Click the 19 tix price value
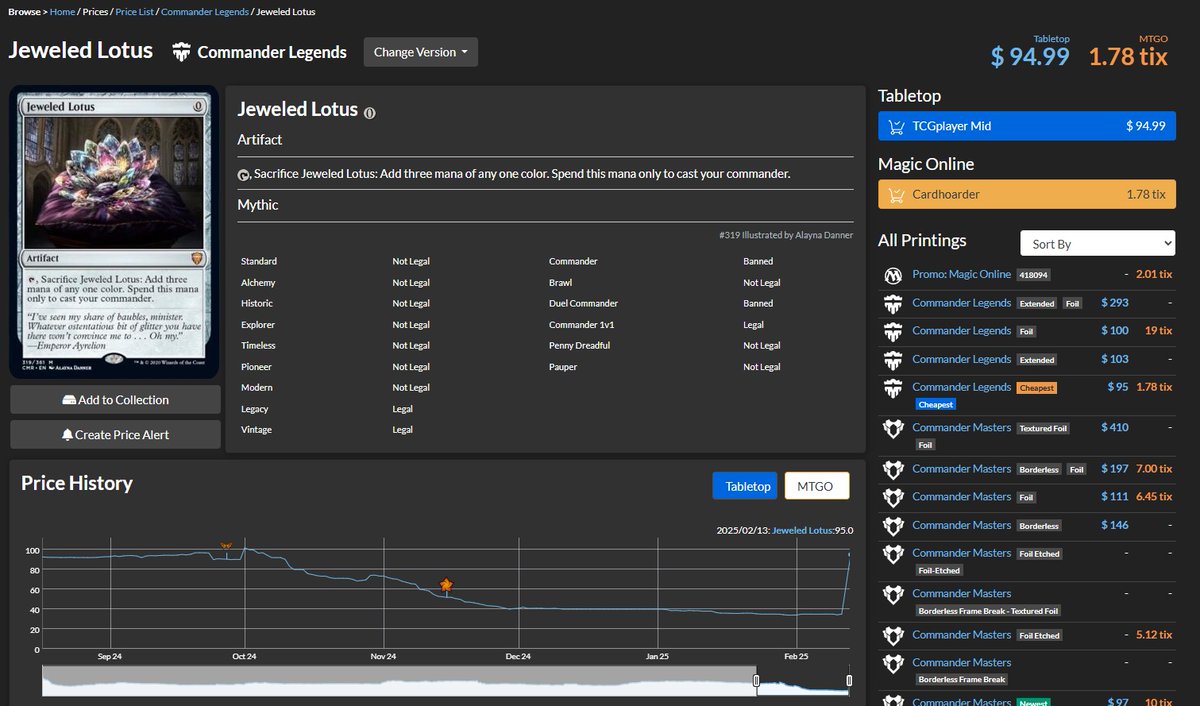The width and height of the screenshot is (1200, 706). point(1158,331)
